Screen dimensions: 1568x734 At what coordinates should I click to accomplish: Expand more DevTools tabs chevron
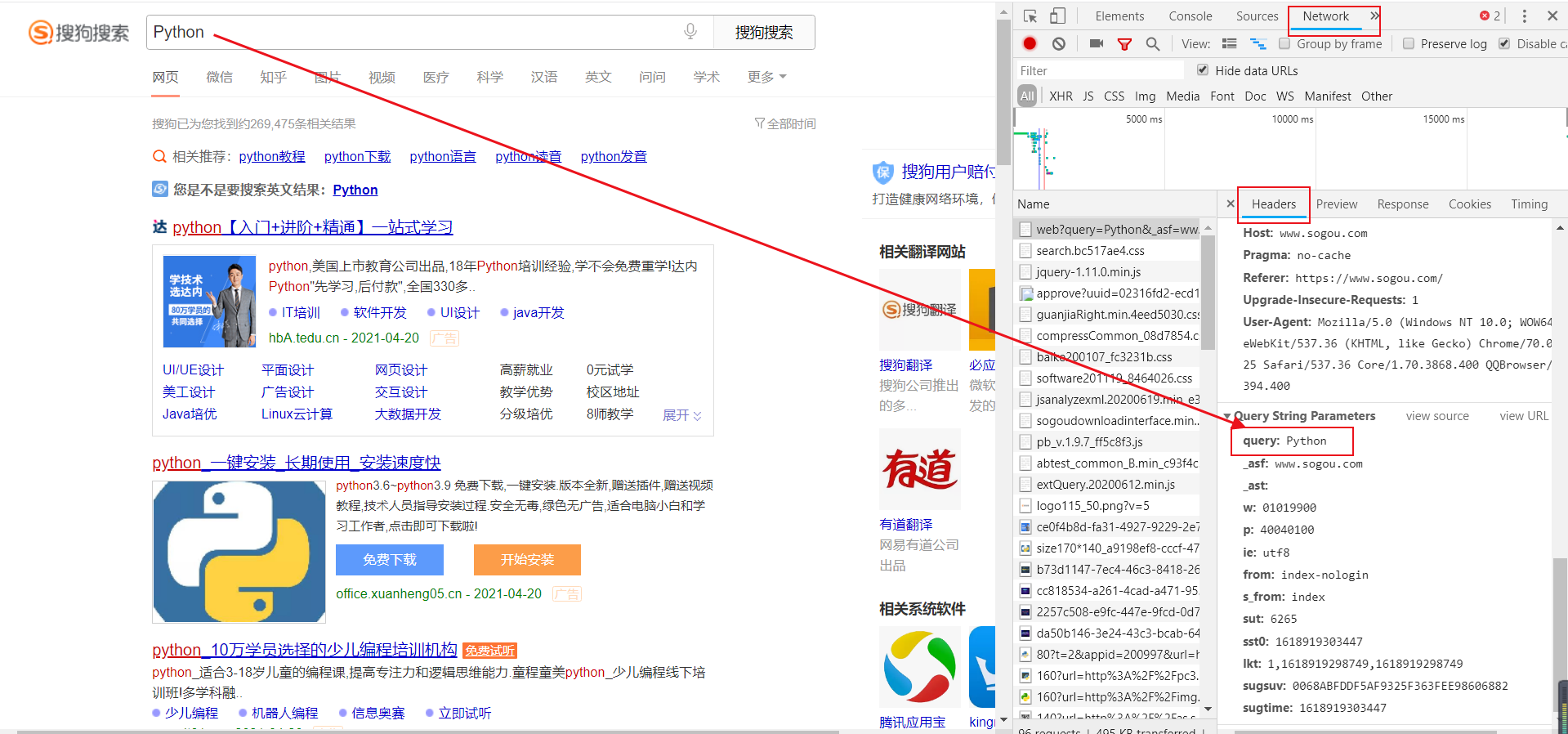tap(1374, 16)
